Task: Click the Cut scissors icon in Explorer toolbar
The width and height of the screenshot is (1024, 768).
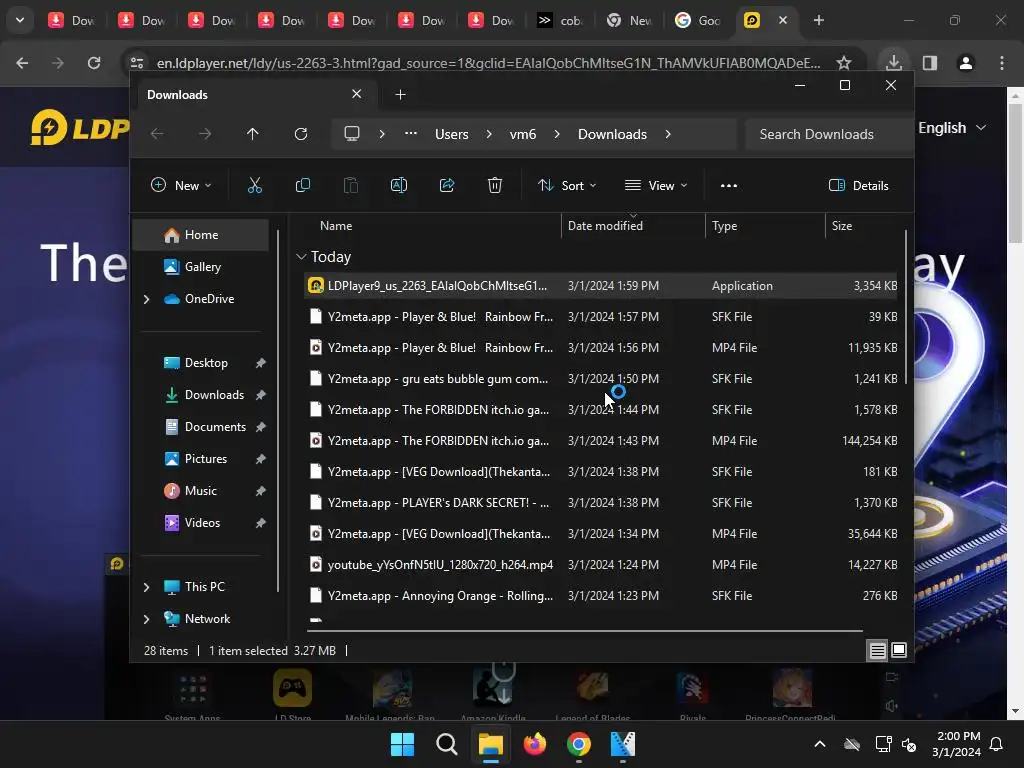Action: (x=255, y=185)
